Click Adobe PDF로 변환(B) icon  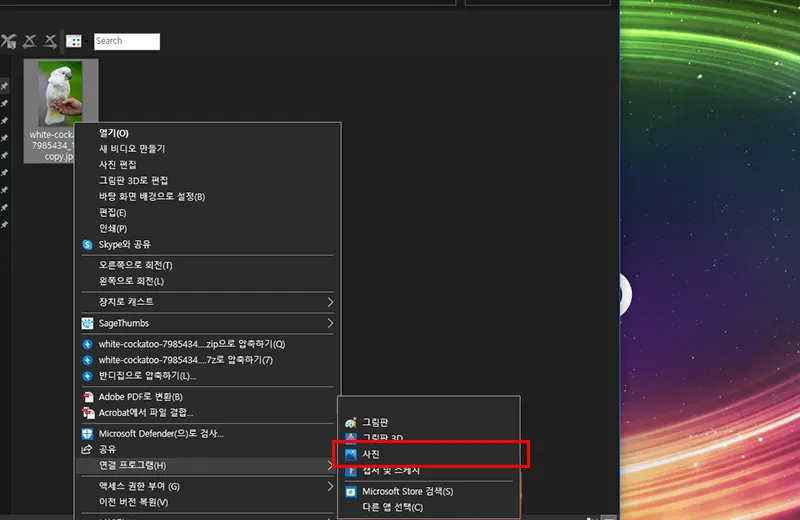point(88,397)
